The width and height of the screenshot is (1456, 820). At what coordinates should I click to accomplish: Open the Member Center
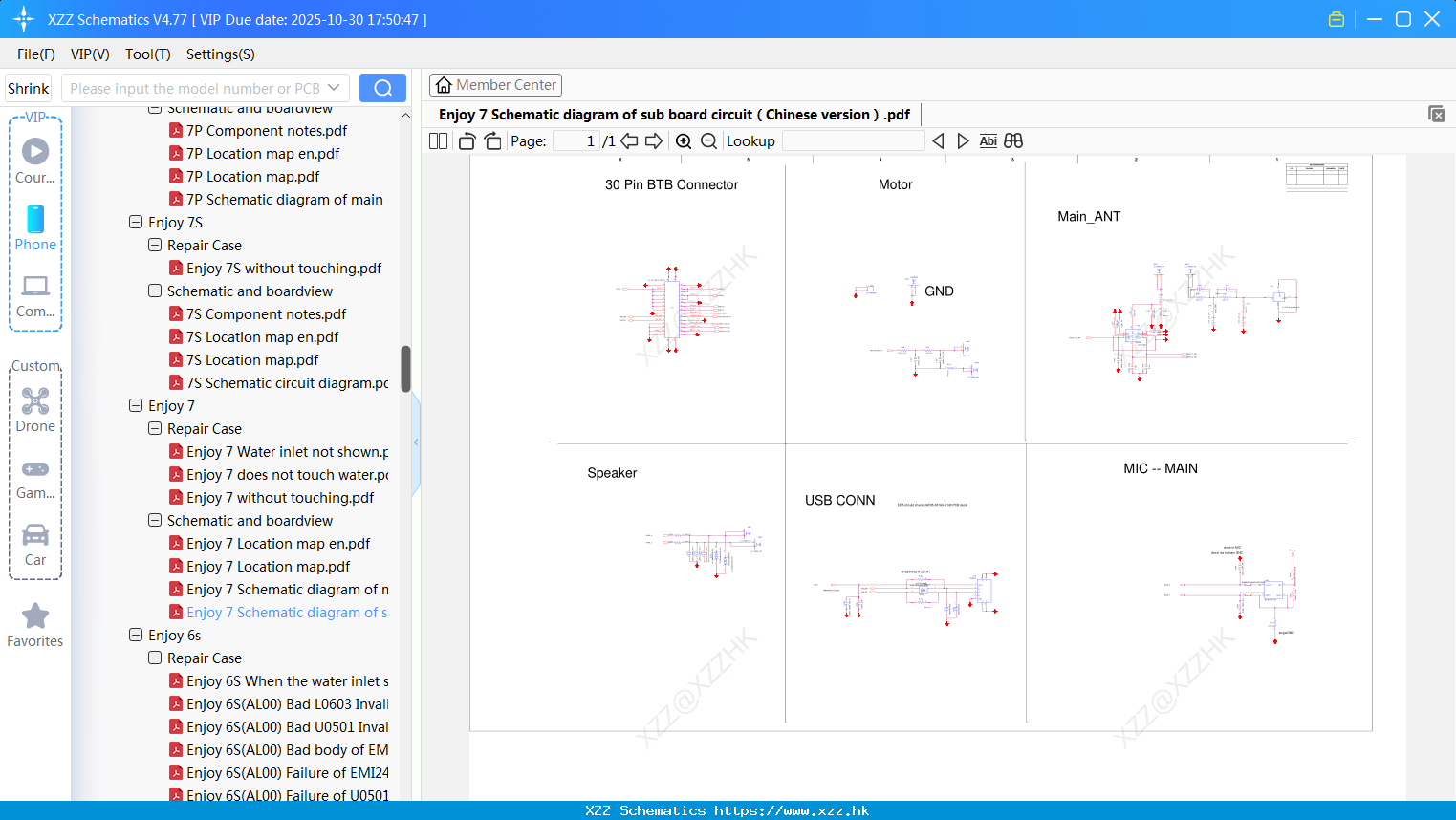pyautogui.click(x=495, y=85)
